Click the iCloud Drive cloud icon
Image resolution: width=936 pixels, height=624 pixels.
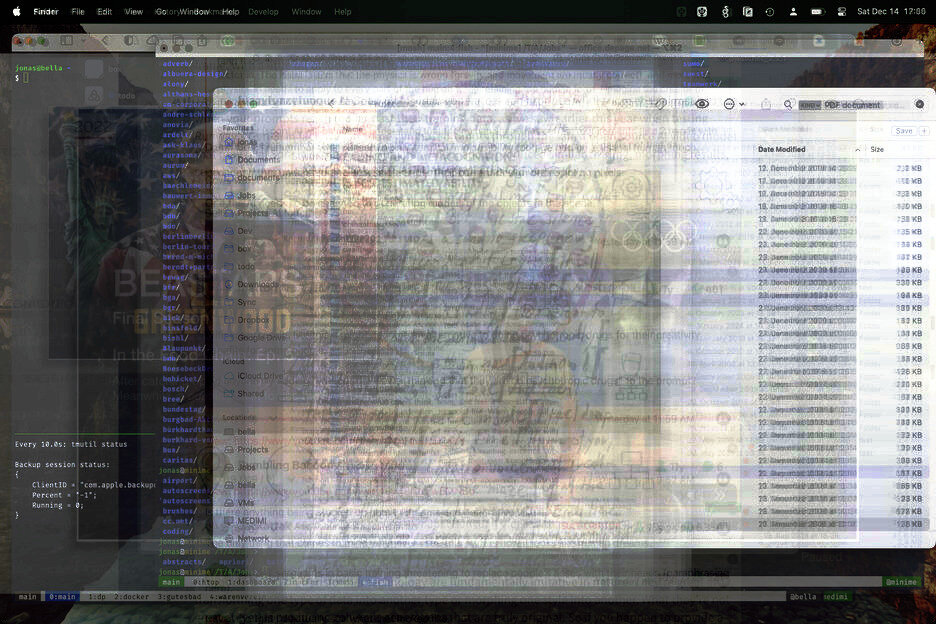click(229, 376)
